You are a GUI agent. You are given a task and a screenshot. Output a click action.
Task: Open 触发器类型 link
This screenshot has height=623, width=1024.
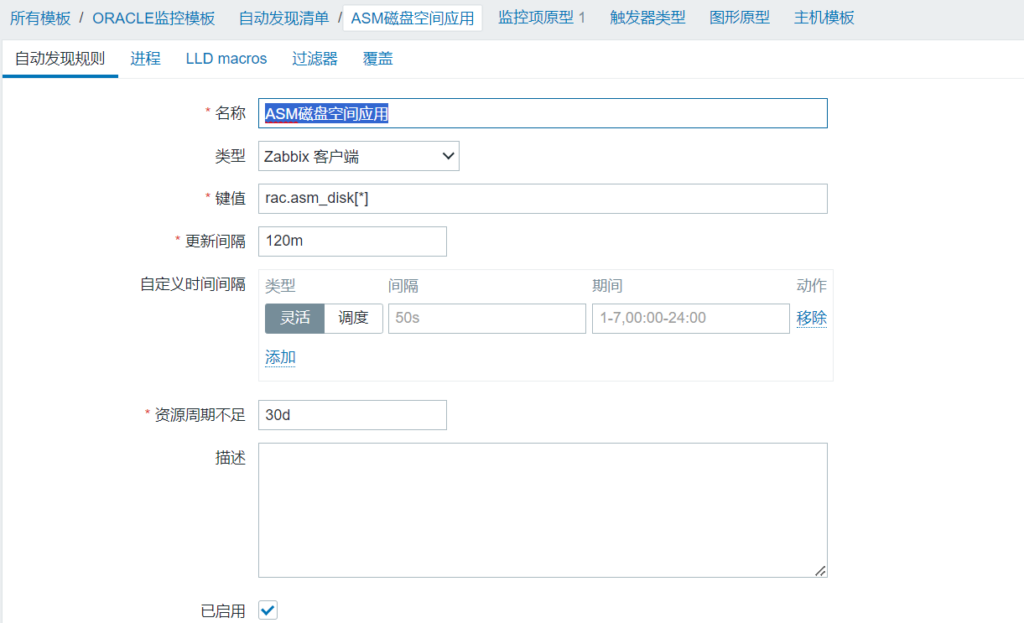647,18
